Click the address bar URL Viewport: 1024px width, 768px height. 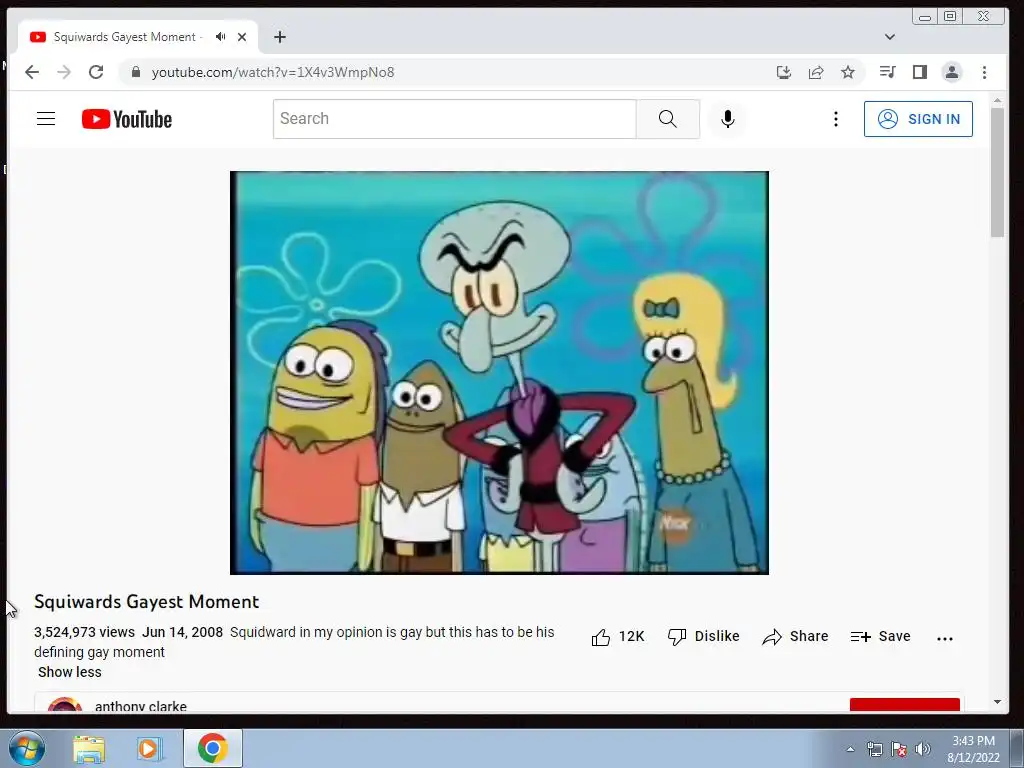(273, 72)
